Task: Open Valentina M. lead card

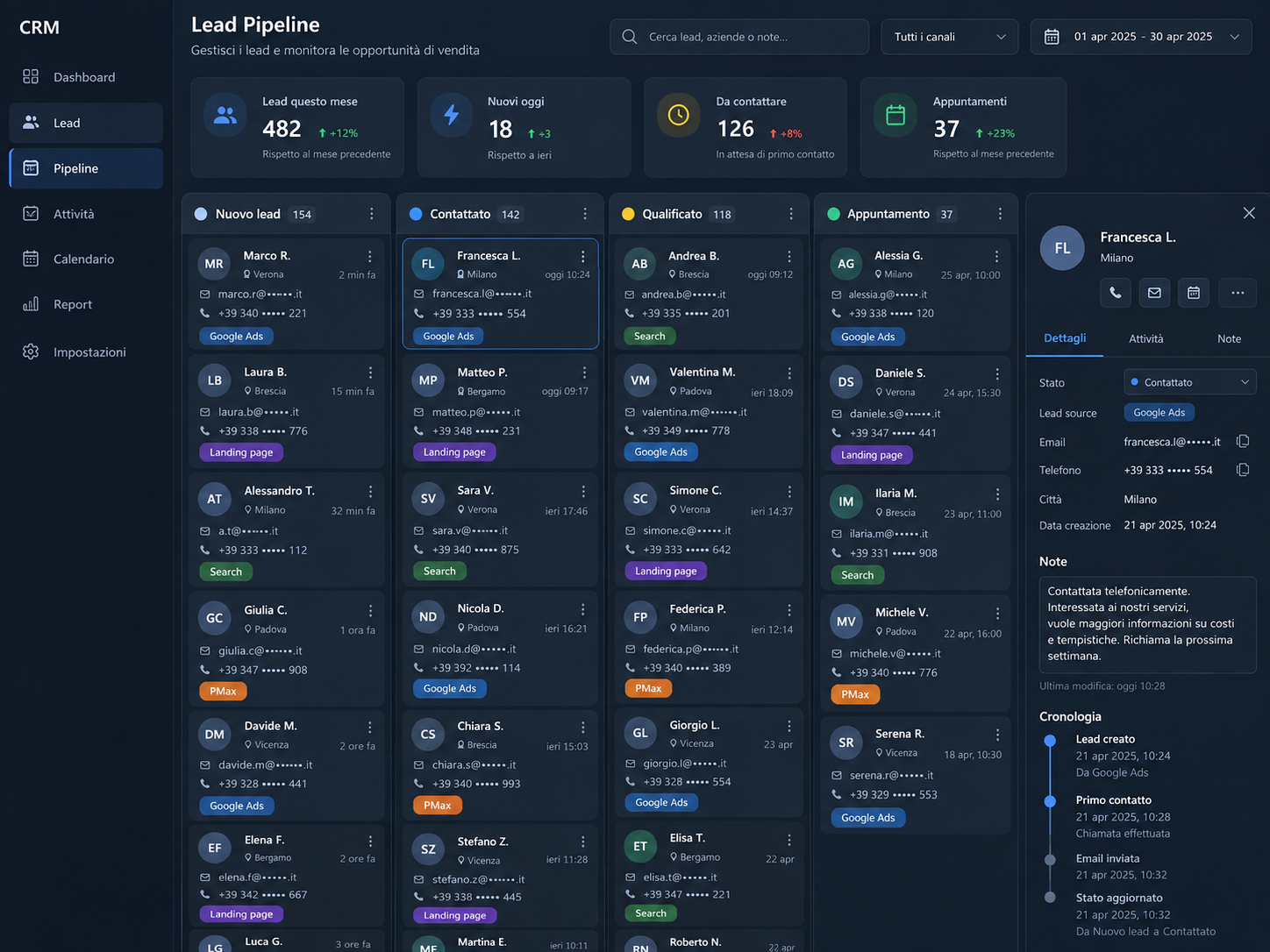Action: [x=708, y=412]
